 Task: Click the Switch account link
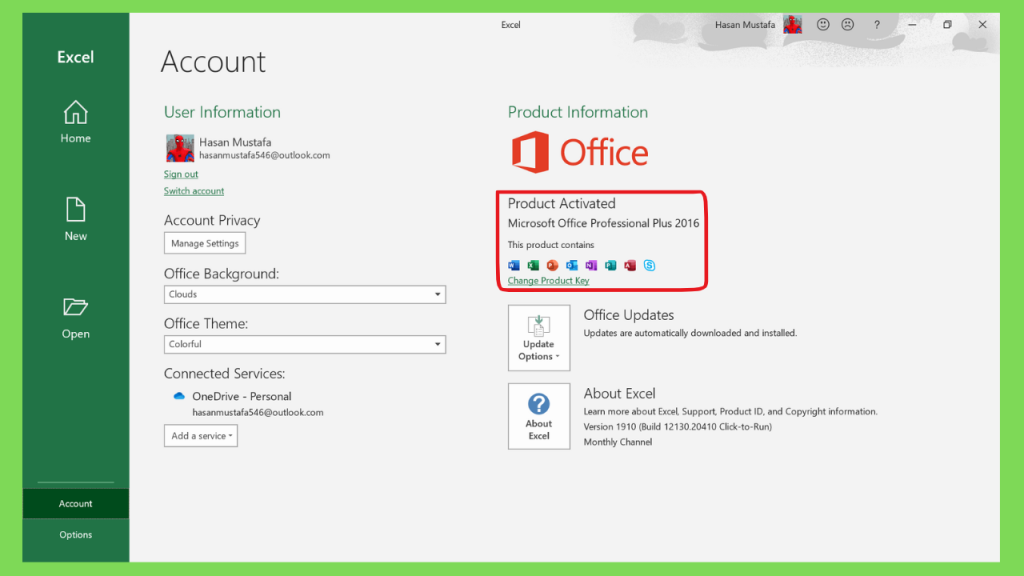(x=194, y=191)
